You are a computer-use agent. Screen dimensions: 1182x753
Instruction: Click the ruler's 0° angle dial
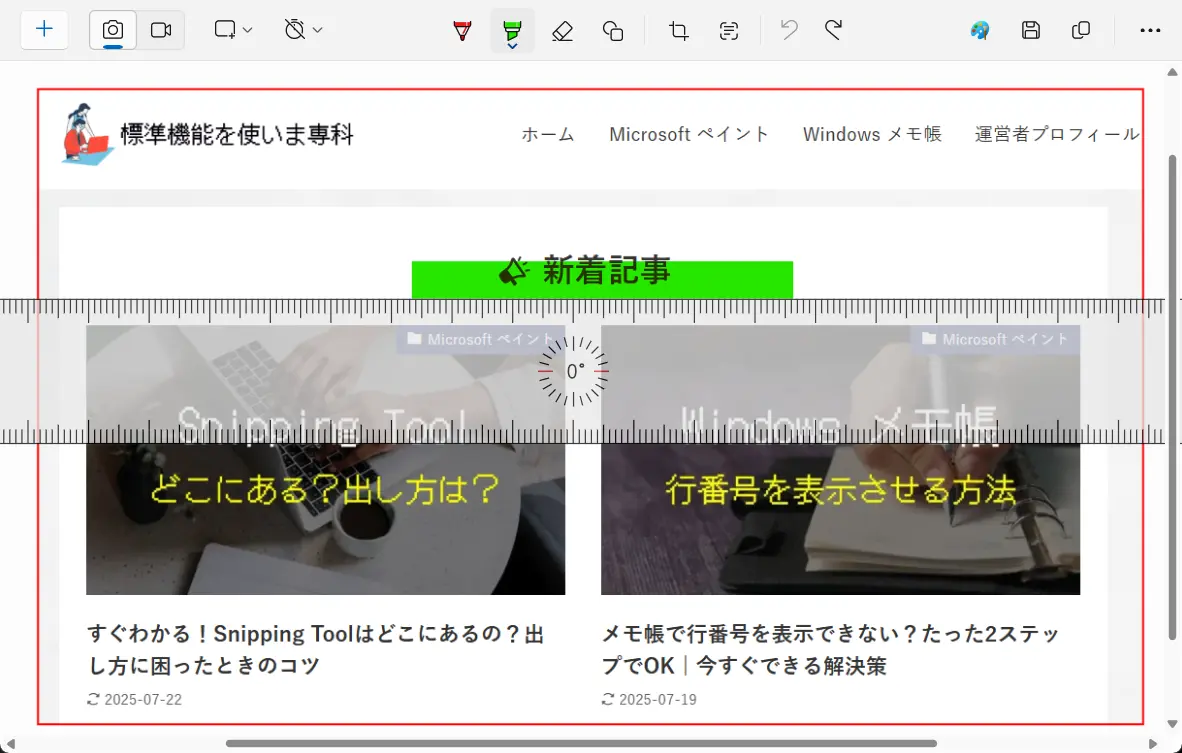point(574,372)
